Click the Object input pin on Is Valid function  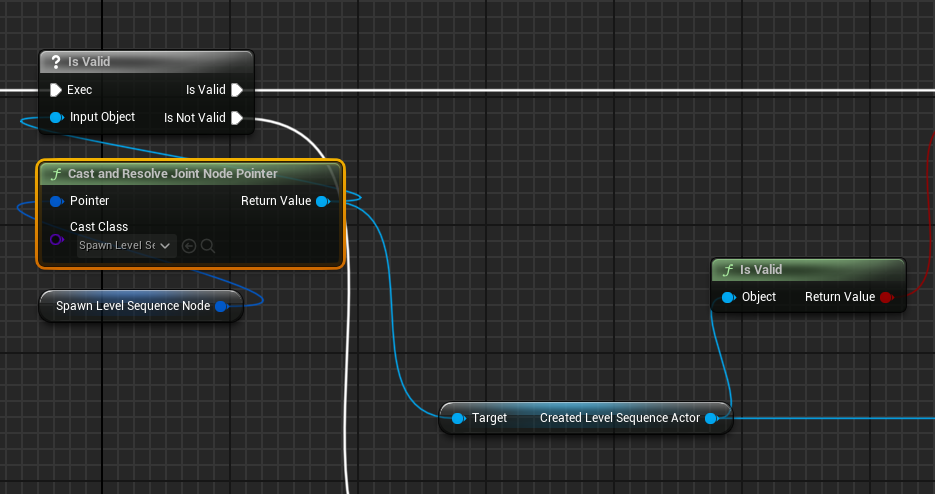728,297
